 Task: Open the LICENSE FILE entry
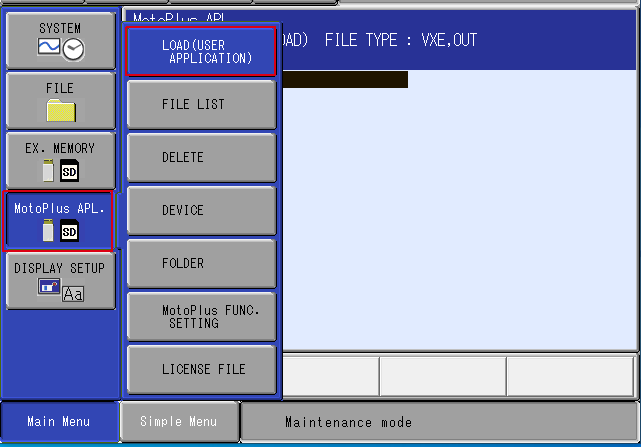tap(202, 369)
